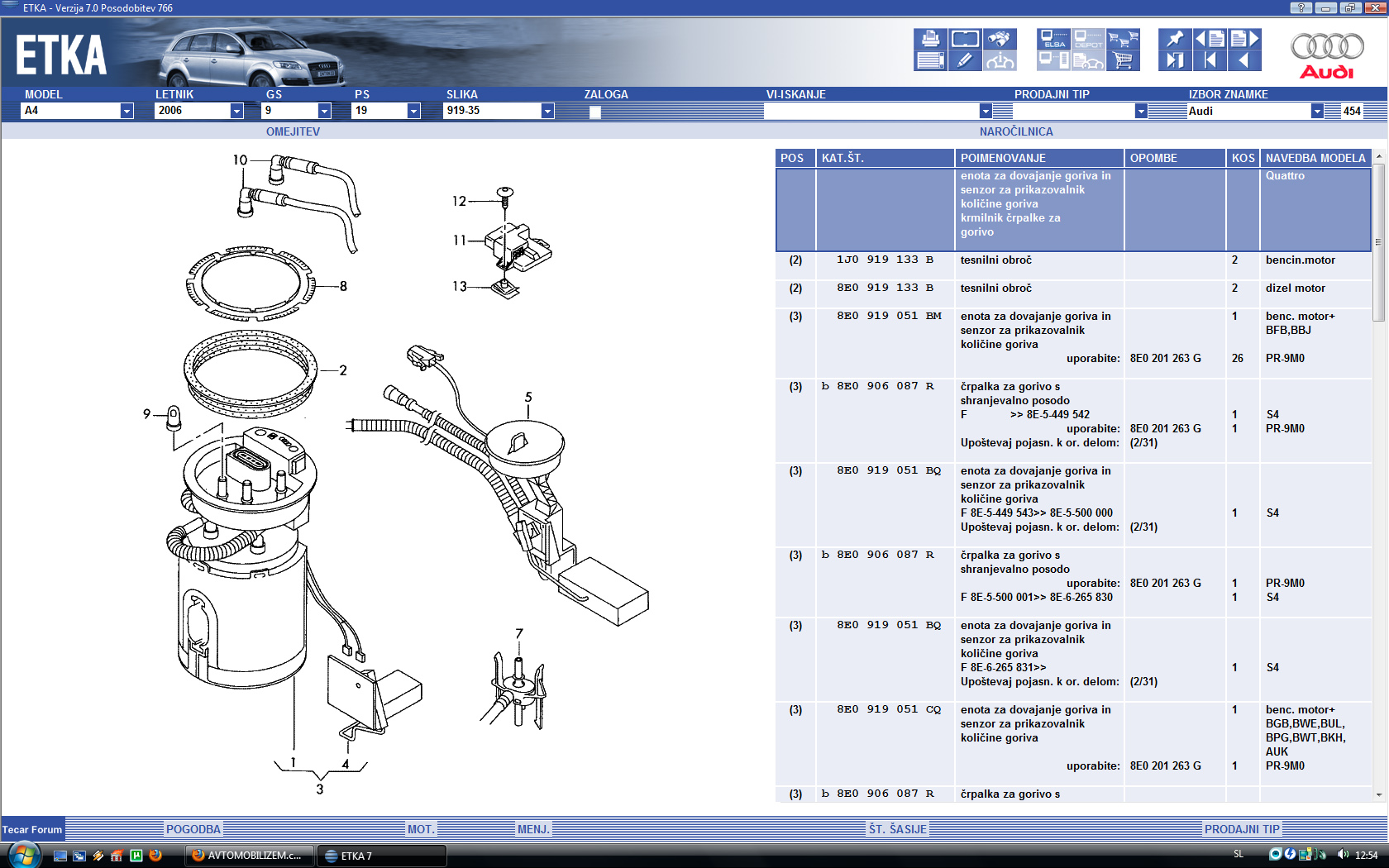Launch Firefox from the quick launch bar
Viewport: 1389px width, 868px height.
(155, 856)
